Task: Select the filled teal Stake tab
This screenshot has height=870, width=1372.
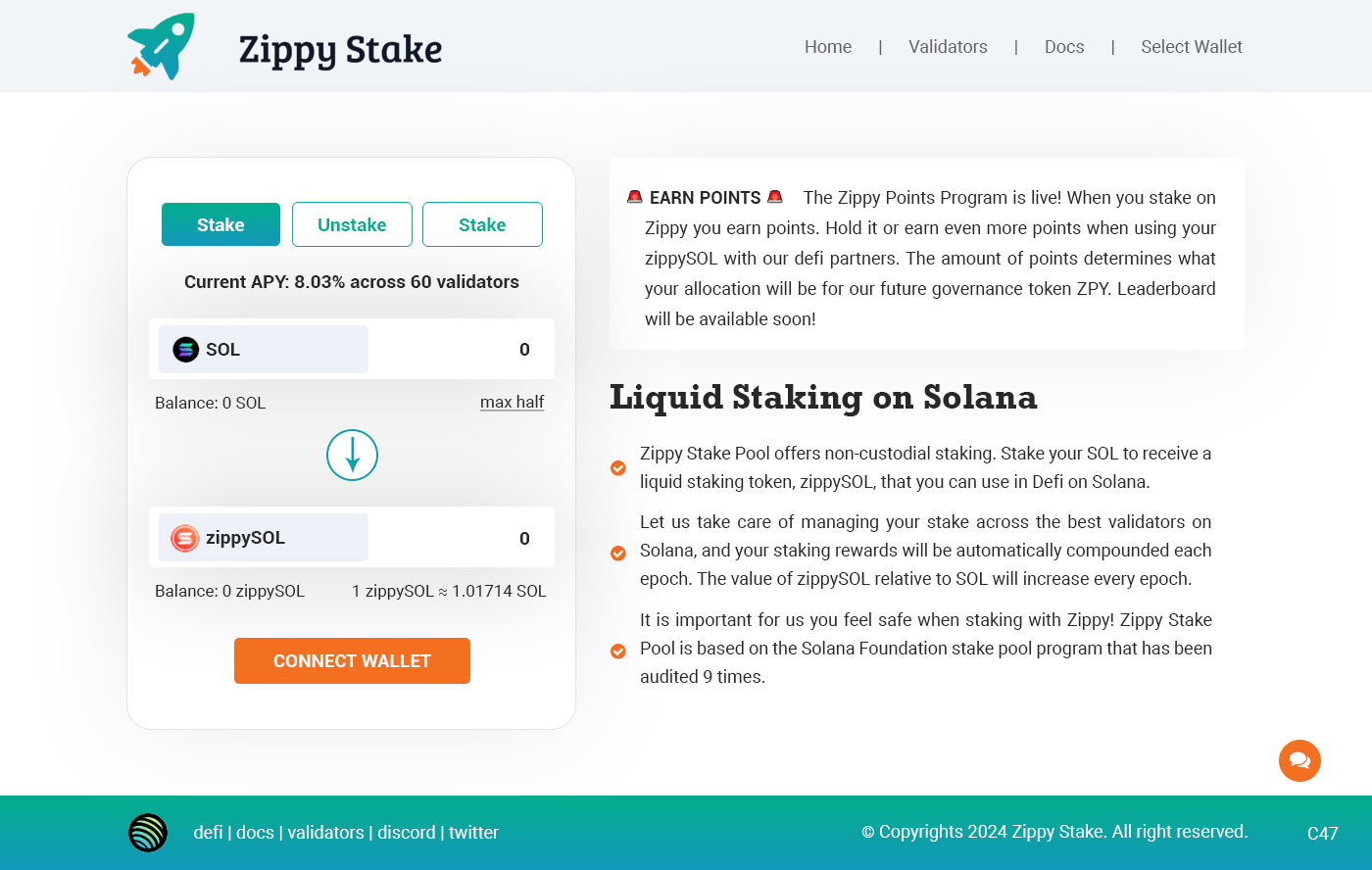Action: click(220, 224)
